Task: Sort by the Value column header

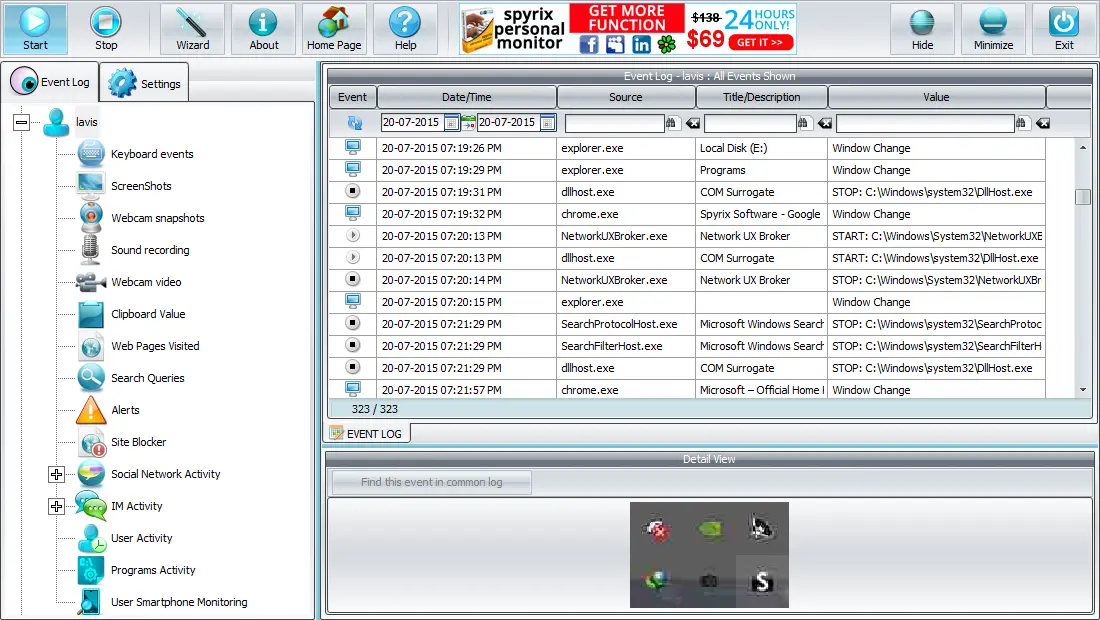Action: click(x=937, y=97)
